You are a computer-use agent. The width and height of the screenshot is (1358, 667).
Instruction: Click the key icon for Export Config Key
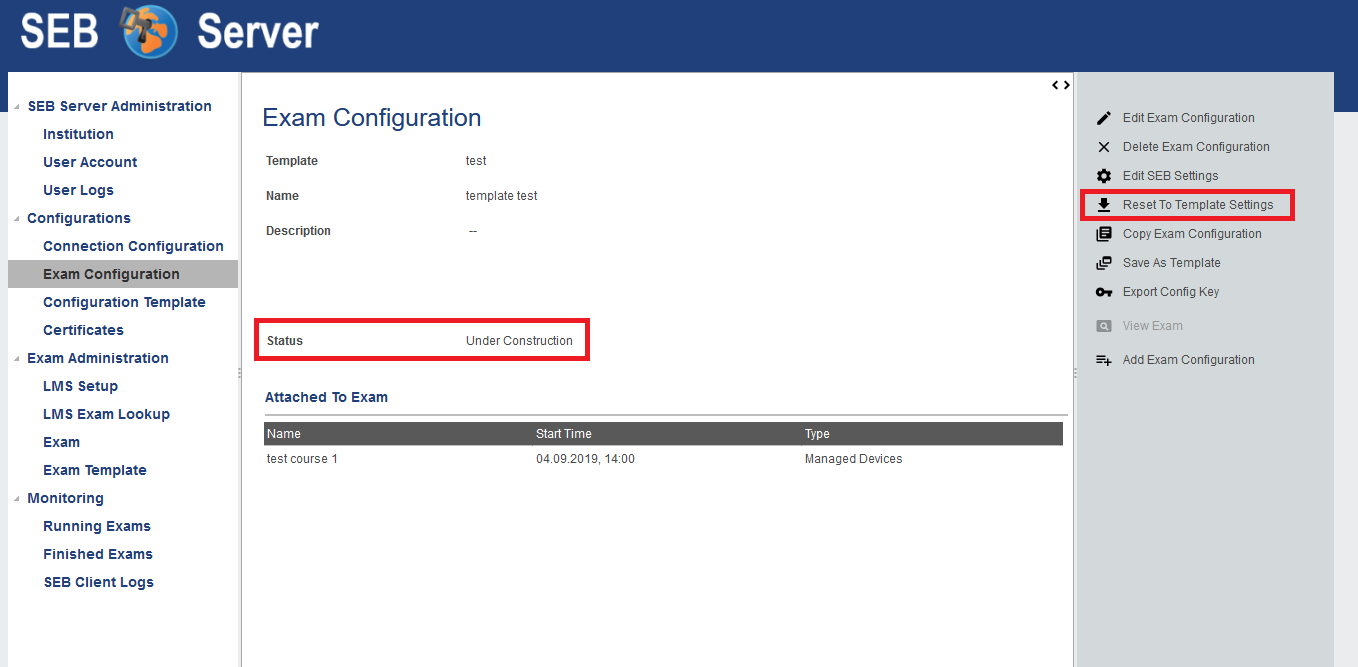[1104, 292]
